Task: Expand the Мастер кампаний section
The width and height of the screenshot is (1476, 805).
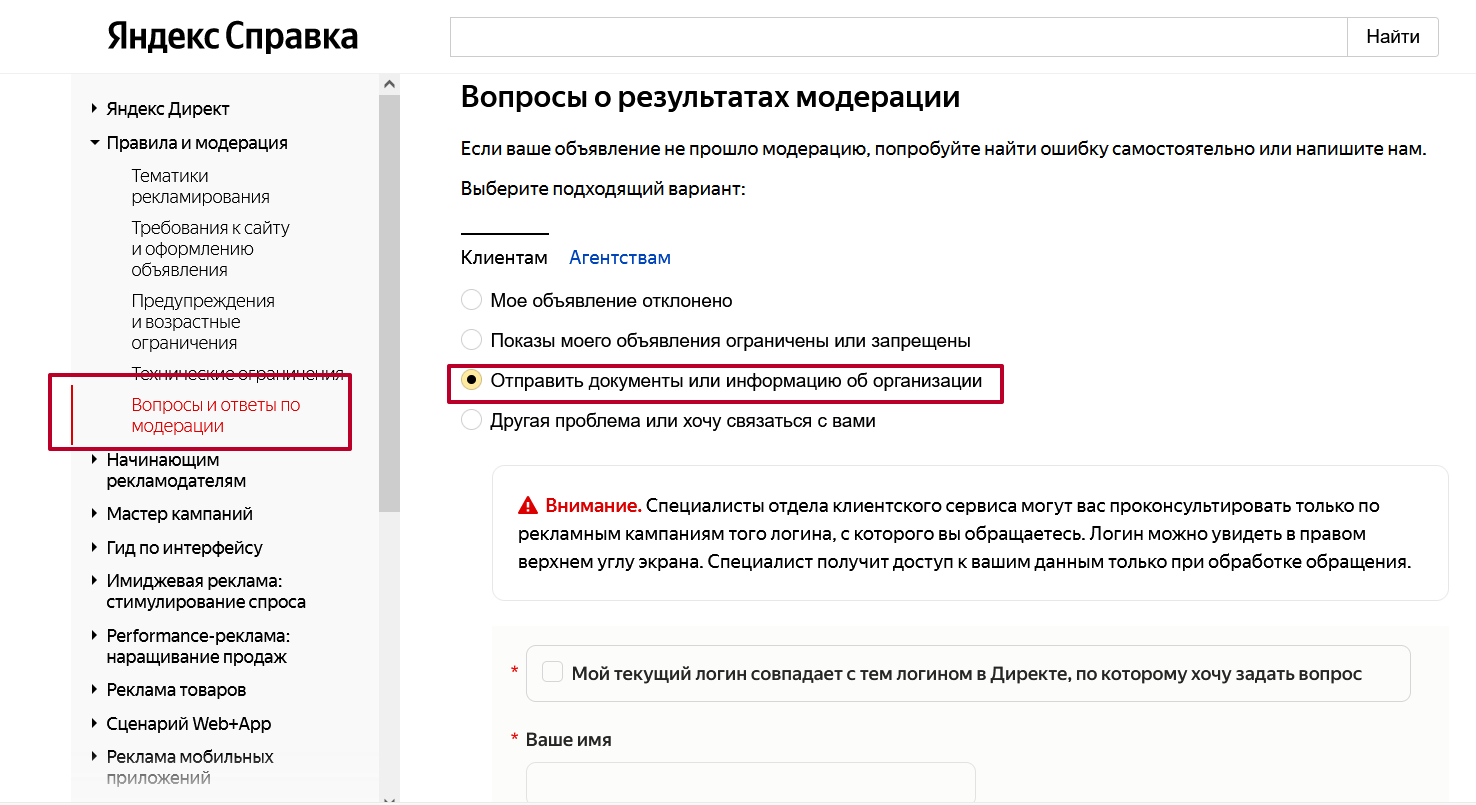Action: (94, 514)
